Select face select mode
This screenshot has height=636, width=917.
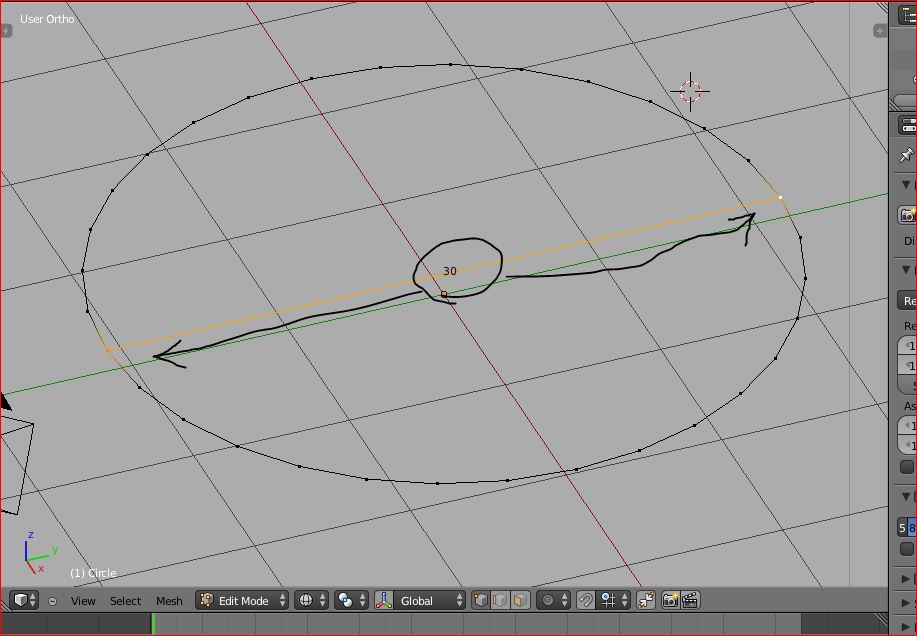coord(520,600)
